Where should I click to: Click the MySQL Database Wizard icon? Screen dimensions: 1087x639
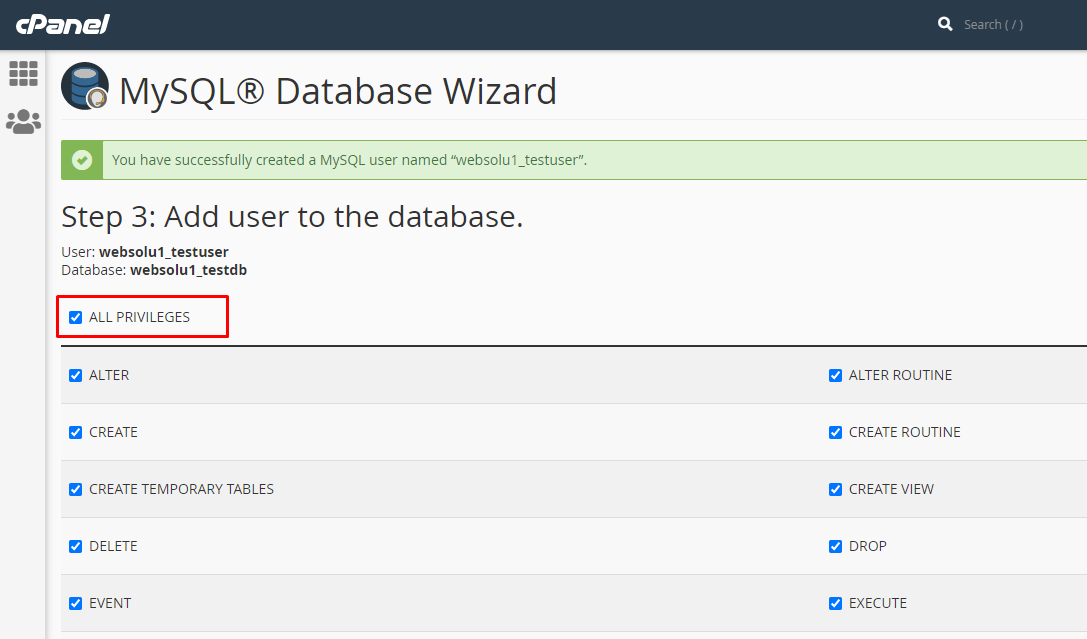tap(85, 86)
